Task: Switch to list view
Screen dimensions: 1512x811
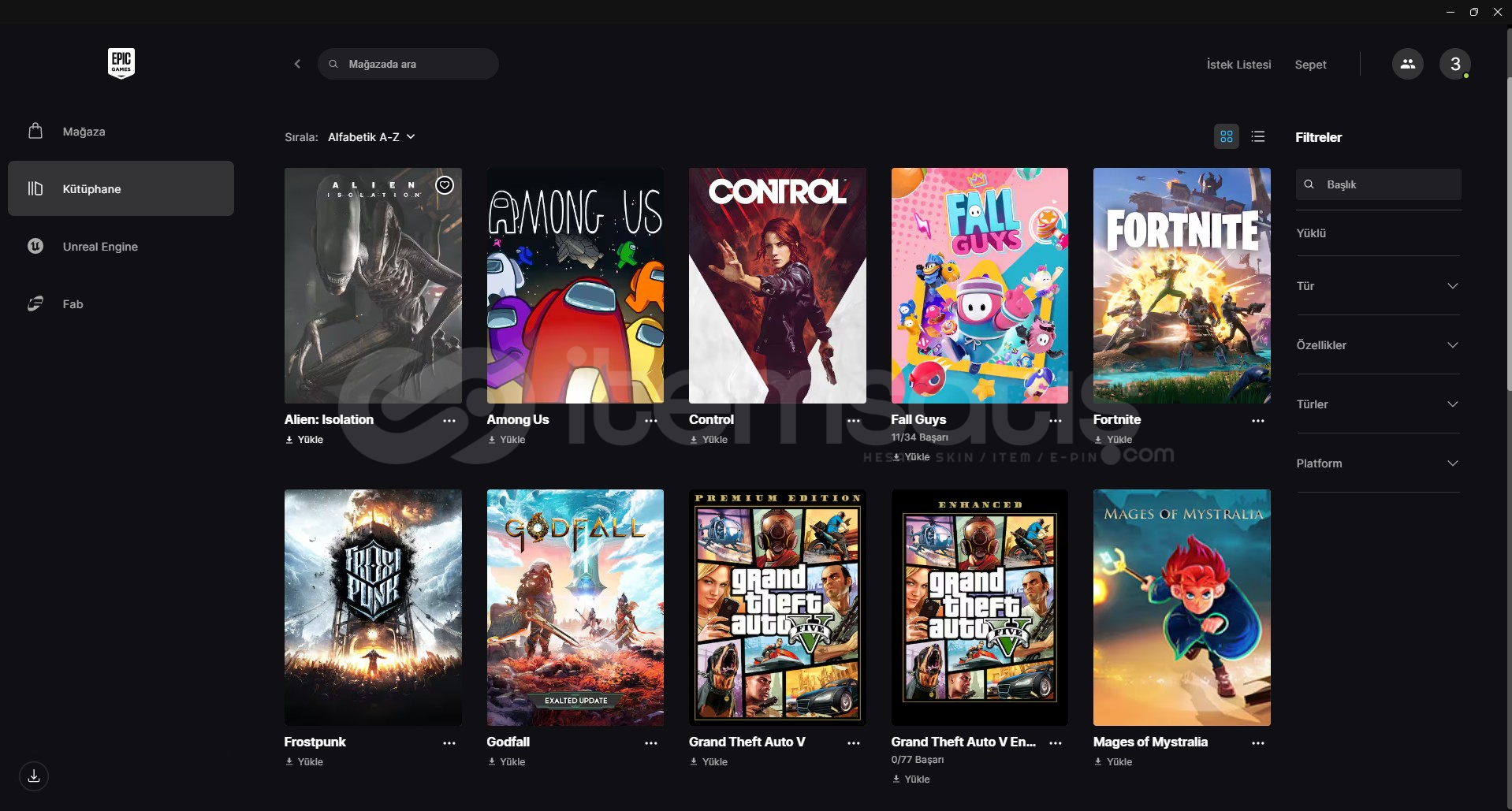Action: click(1258, 136)
